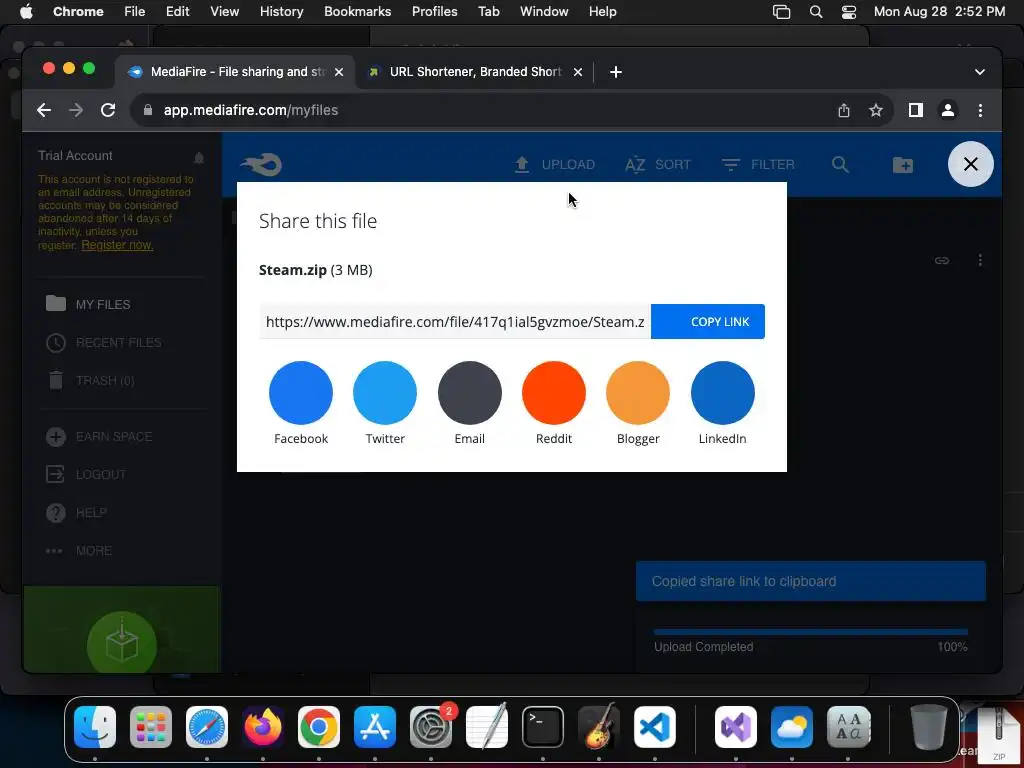
Task: Open the Window menu
Action: [x=544, y=12]
